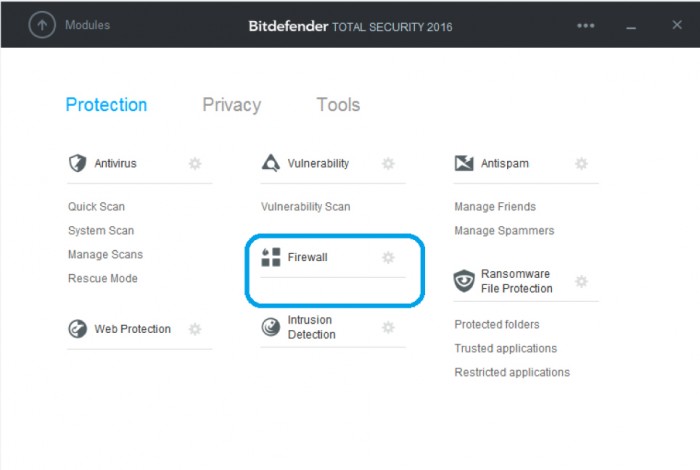
Task: Switch to the Privacy tab
Action: click(232, 105)
